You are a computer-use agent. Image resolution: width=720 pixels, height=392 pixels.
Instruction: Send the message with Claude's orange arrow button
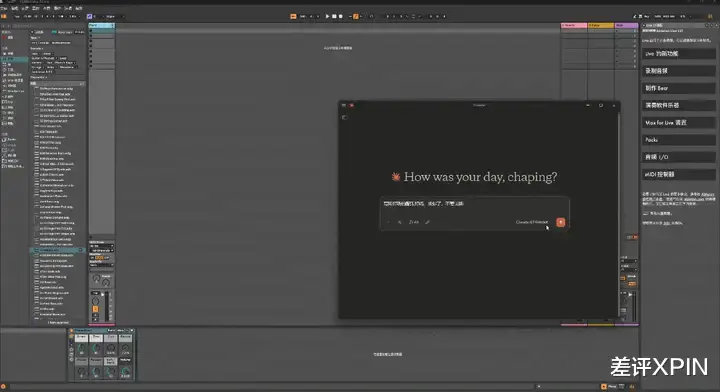[x=560, y=222]
